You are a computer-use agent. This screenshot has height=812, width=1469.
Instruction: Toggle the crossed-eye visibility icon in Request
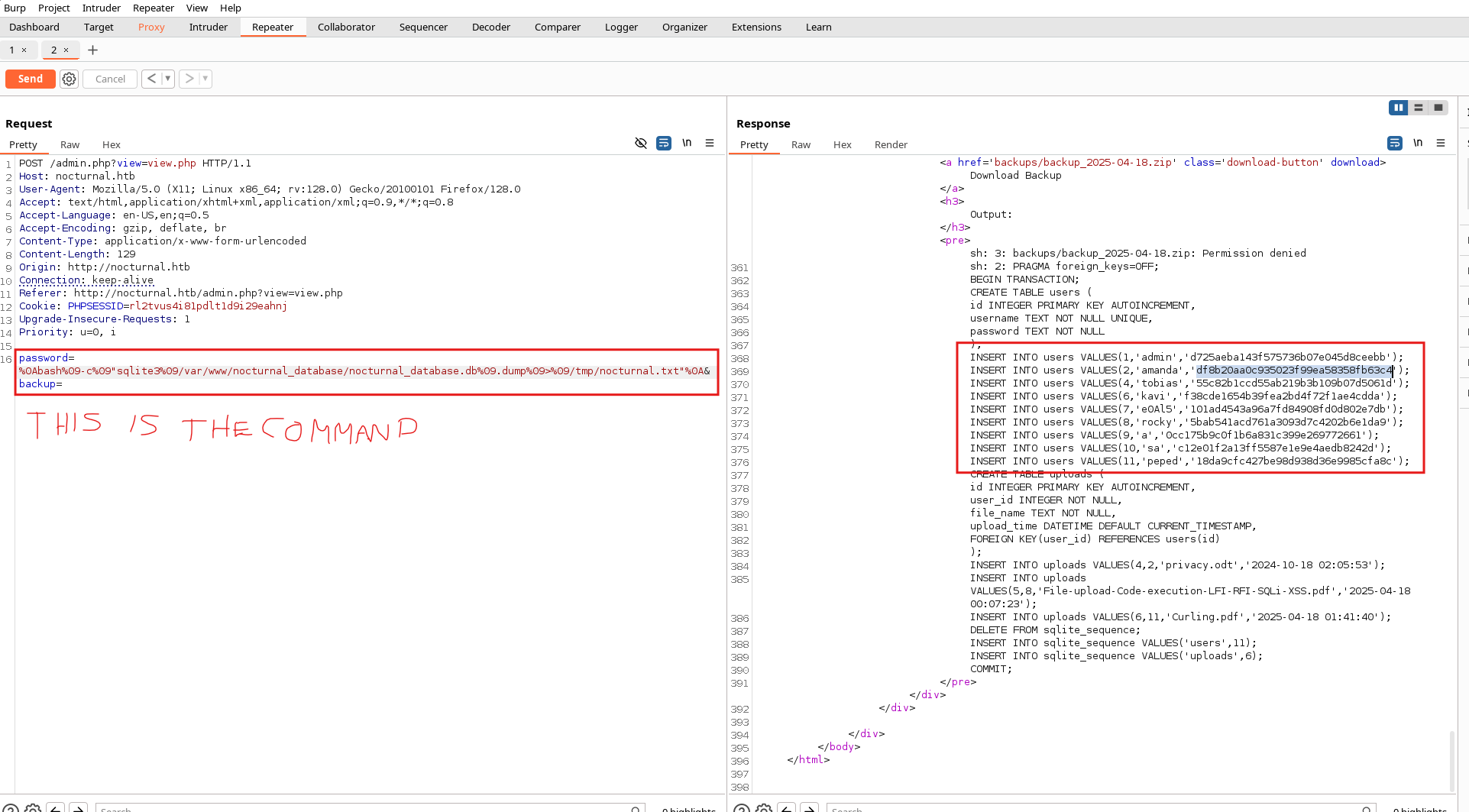[641, 143]
